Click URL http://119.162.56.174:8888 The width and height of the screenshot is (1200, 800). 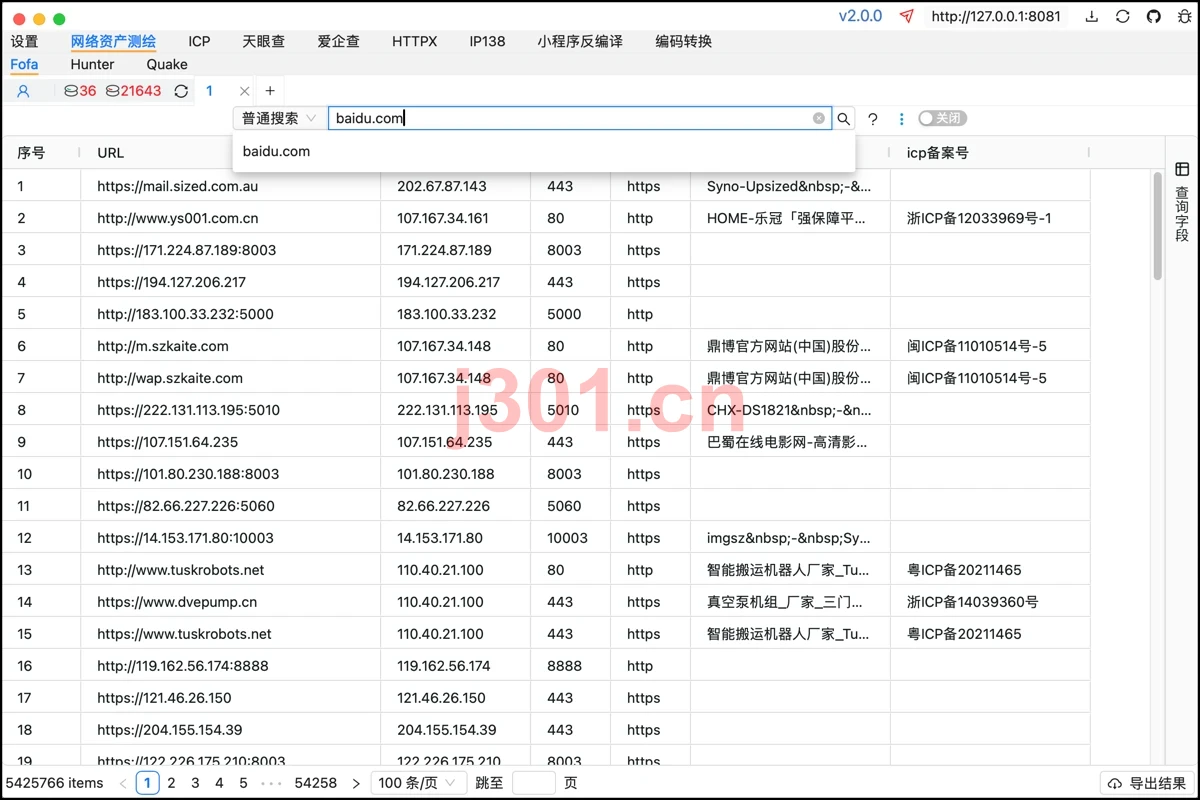pos(183,666)
